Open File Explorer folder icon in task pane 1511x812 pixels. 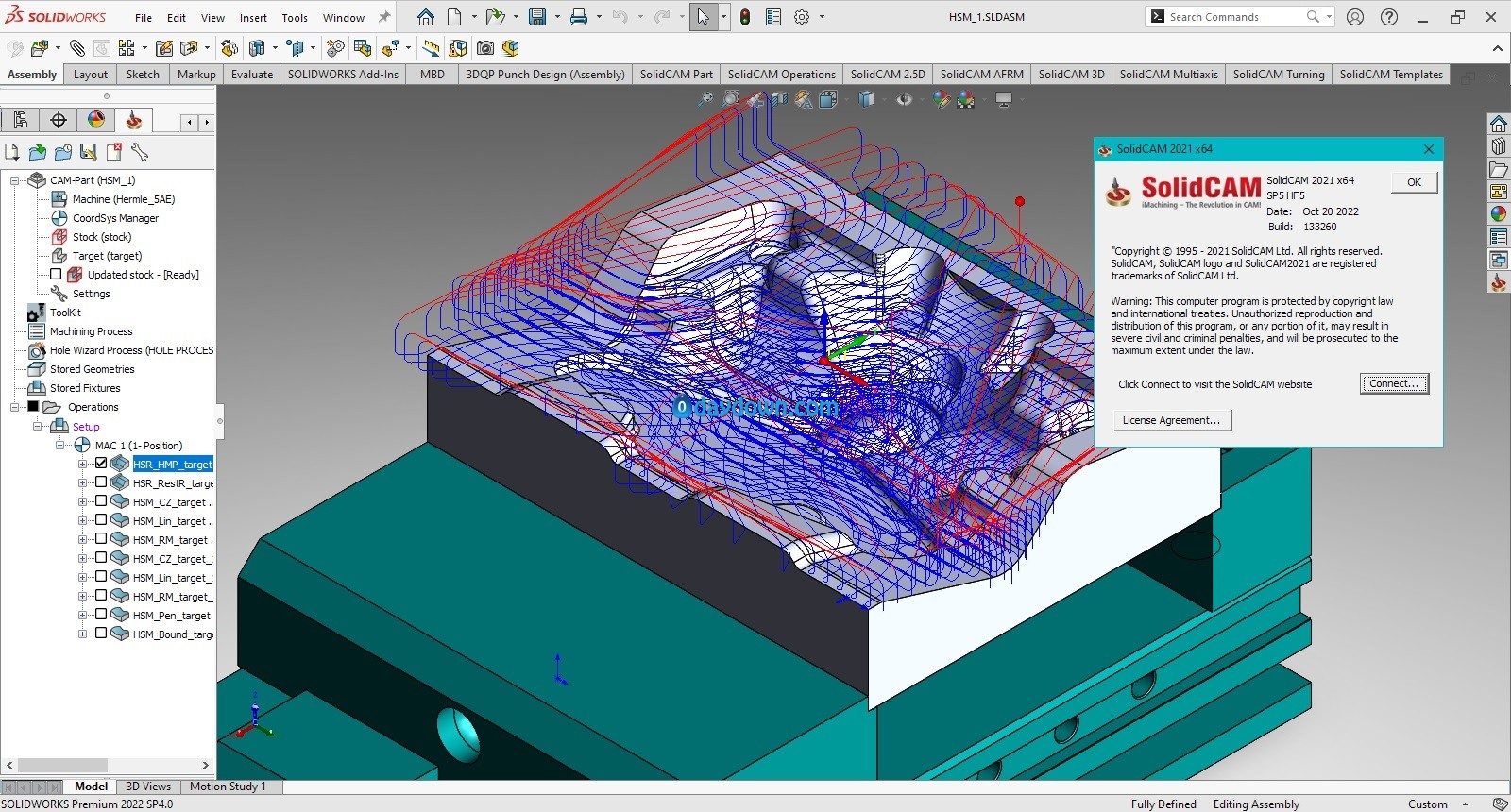(x=1499, y=169)
